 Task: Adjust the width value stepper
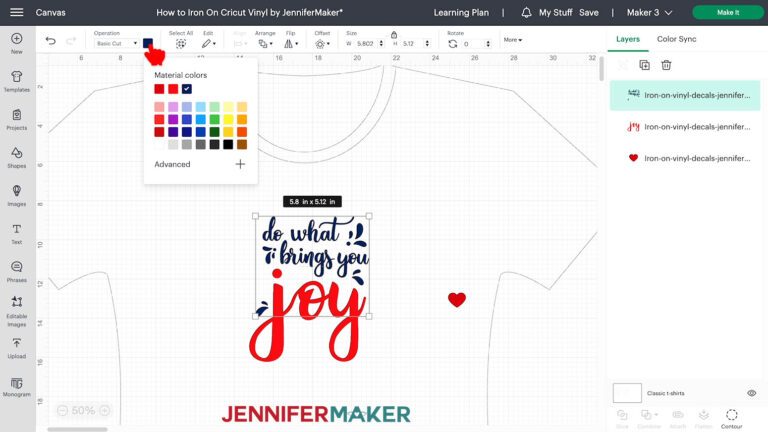[381, 44]
